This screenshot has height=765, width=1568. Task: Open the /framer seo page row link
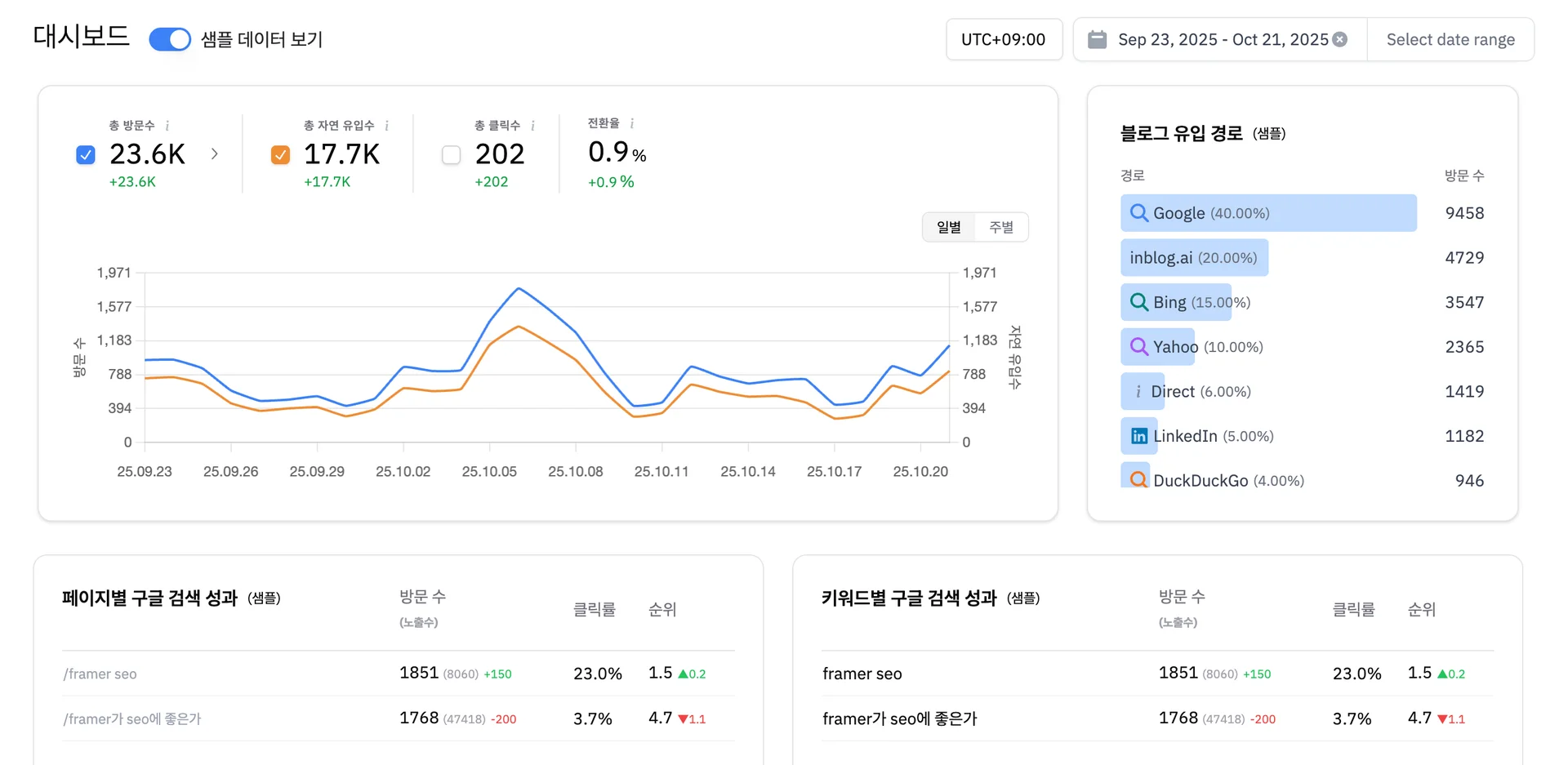100,674
